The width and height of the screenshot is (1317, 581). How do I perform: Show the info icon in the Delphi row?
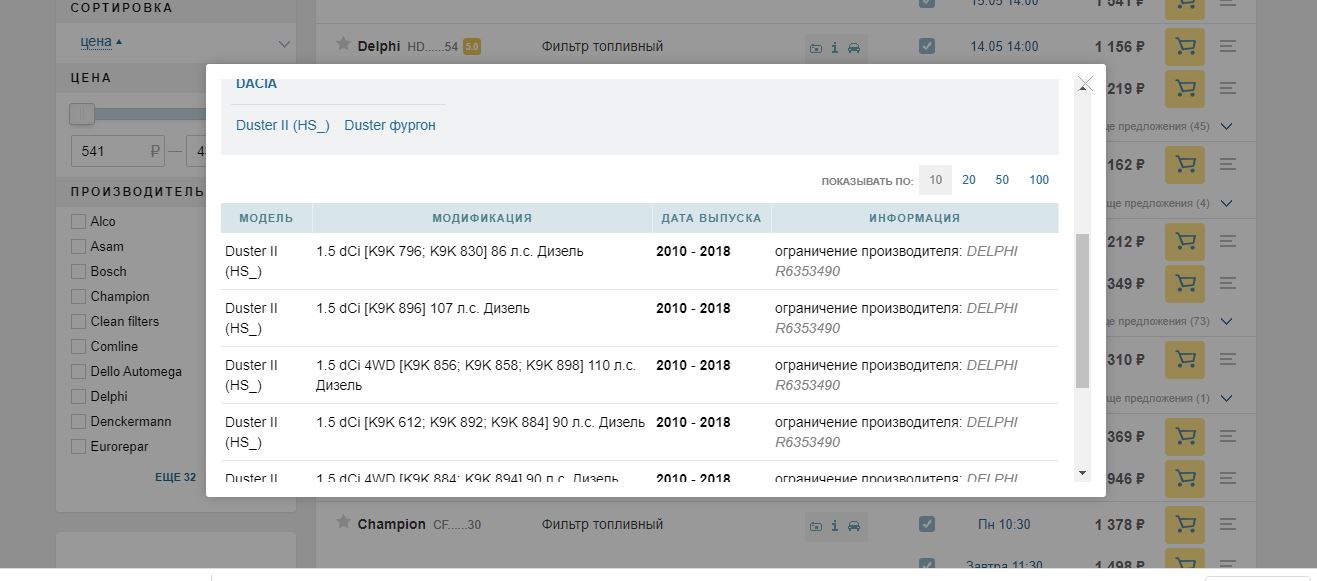pos(835,48)
